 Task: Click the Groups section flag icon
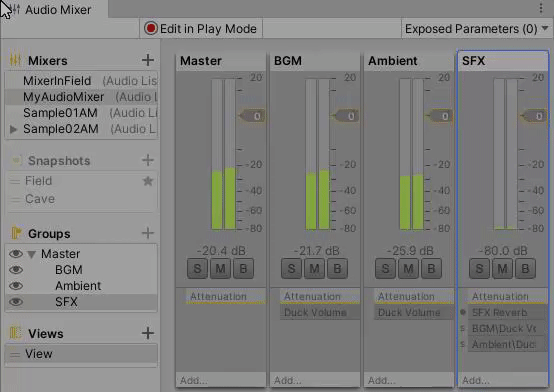16,233
